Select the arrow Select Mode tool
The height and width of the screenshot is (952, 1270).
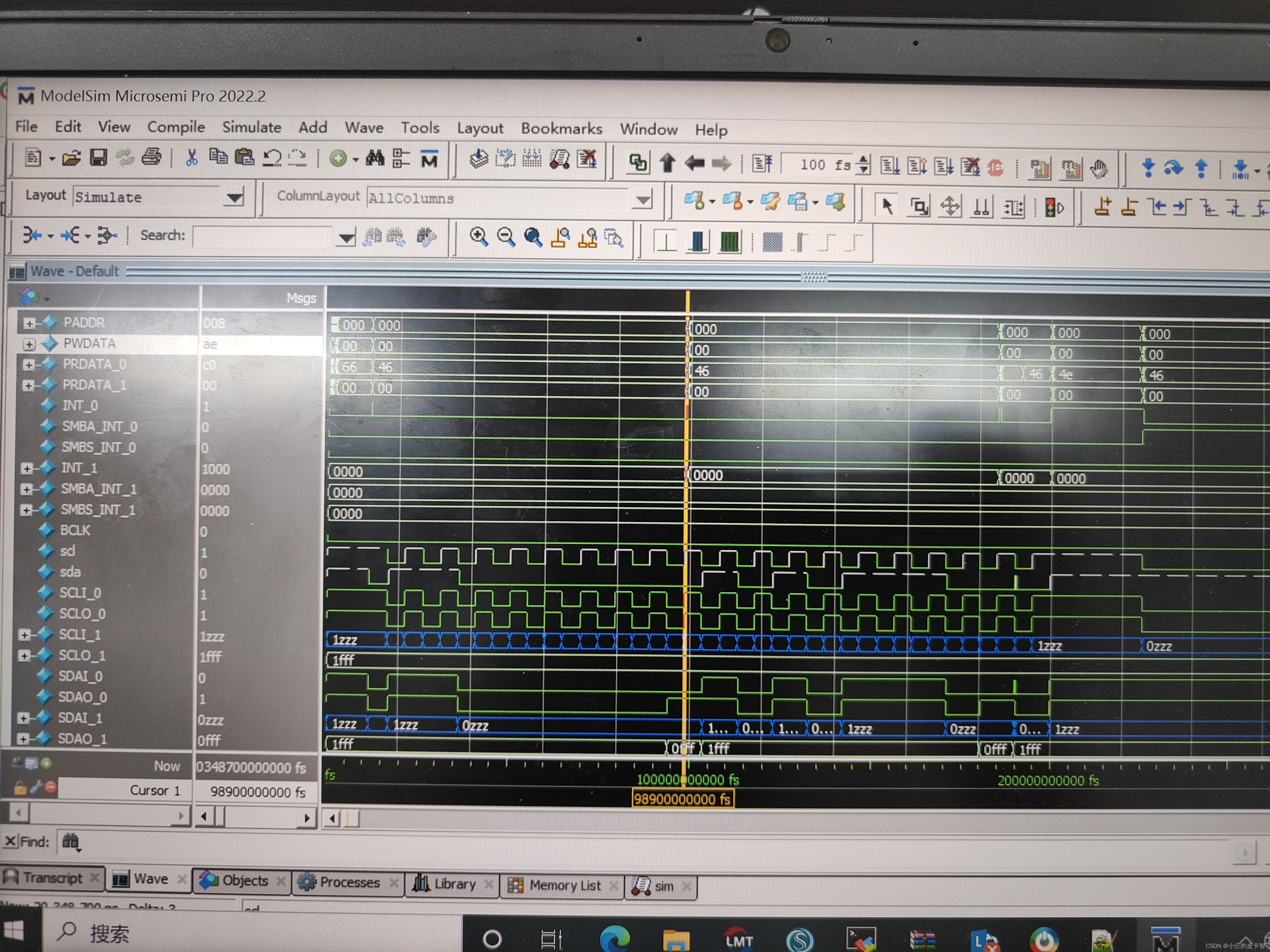tap(888, 205)
